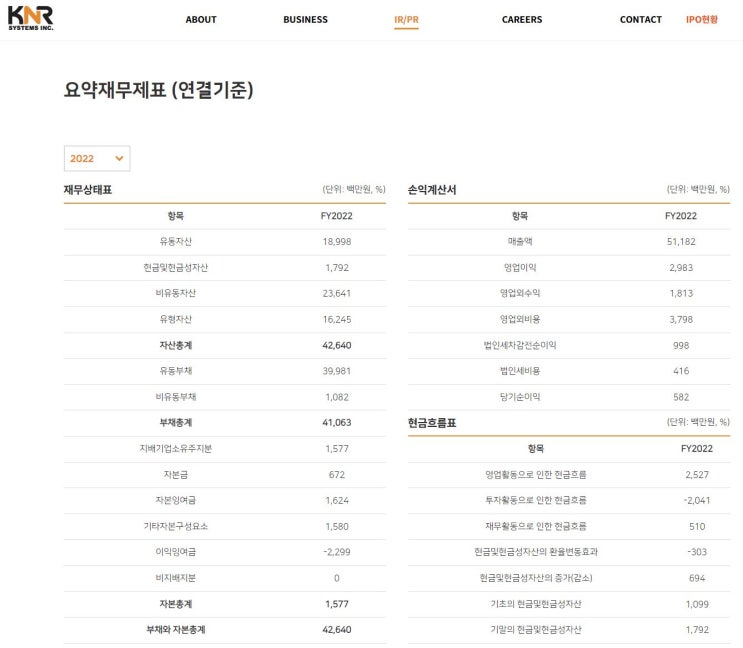Go to the IPO현황 link
743x648 pixels.
pyautogui.click(x=702, y=19)
